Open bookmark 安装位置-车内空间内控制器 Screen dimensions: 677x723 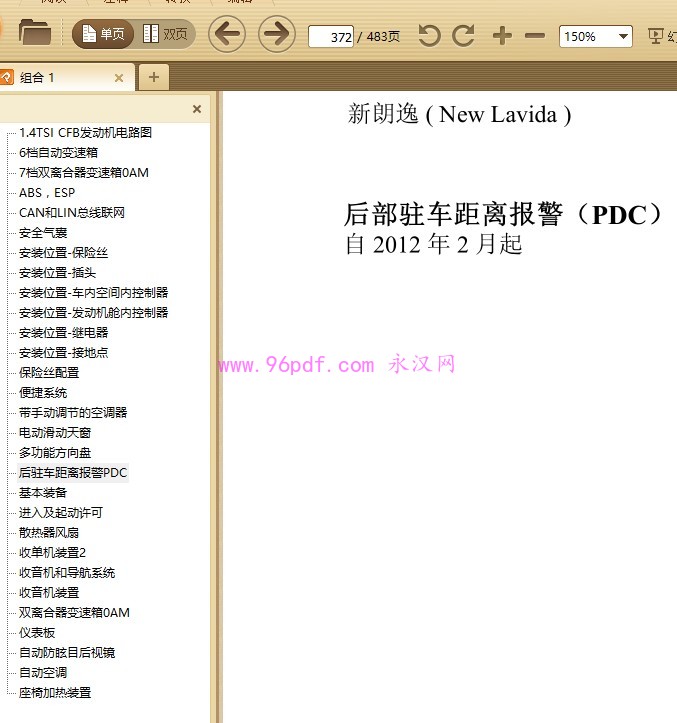click(x=93, y=293)
